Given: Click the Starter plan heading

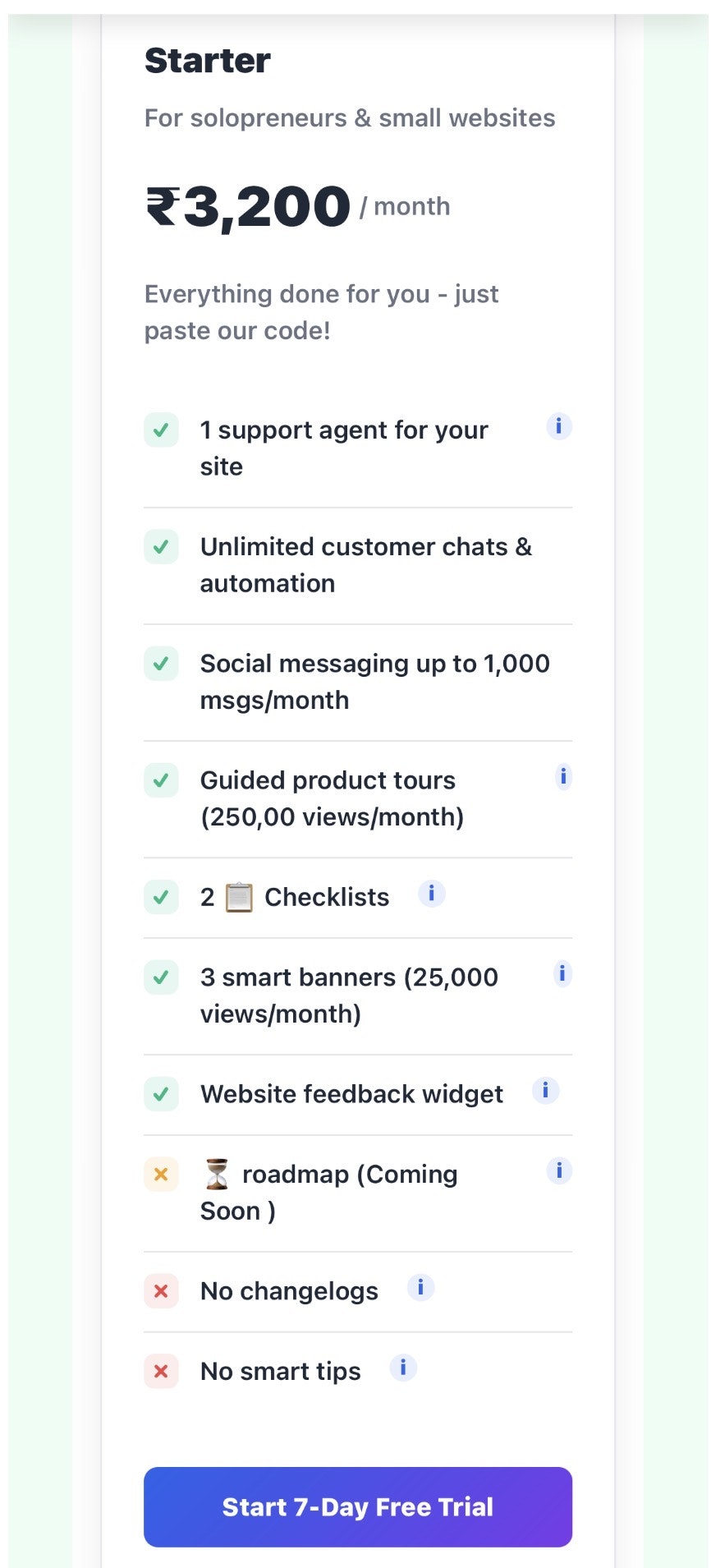Looking at the screenshot, I should 208,61.
